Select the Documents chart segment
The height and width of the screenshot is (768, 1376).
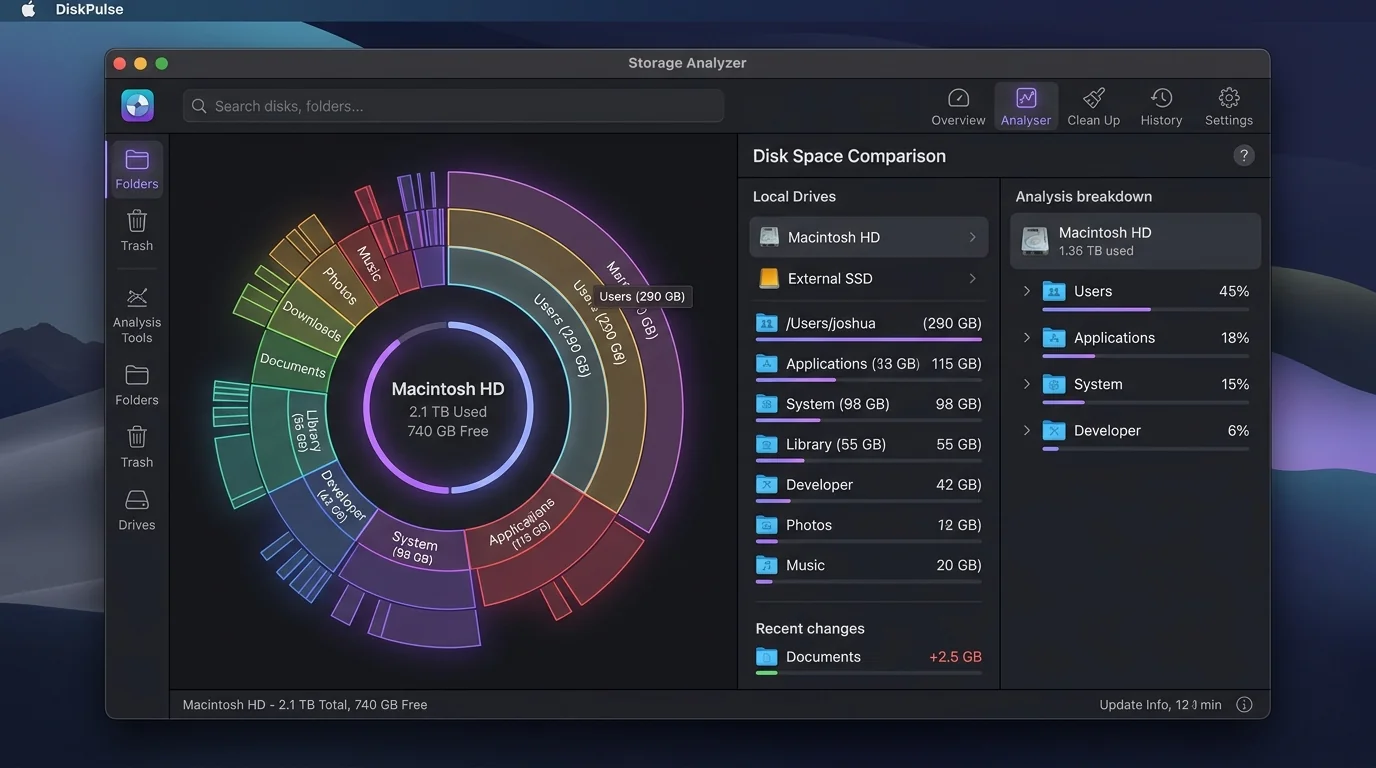click(293, 366)
